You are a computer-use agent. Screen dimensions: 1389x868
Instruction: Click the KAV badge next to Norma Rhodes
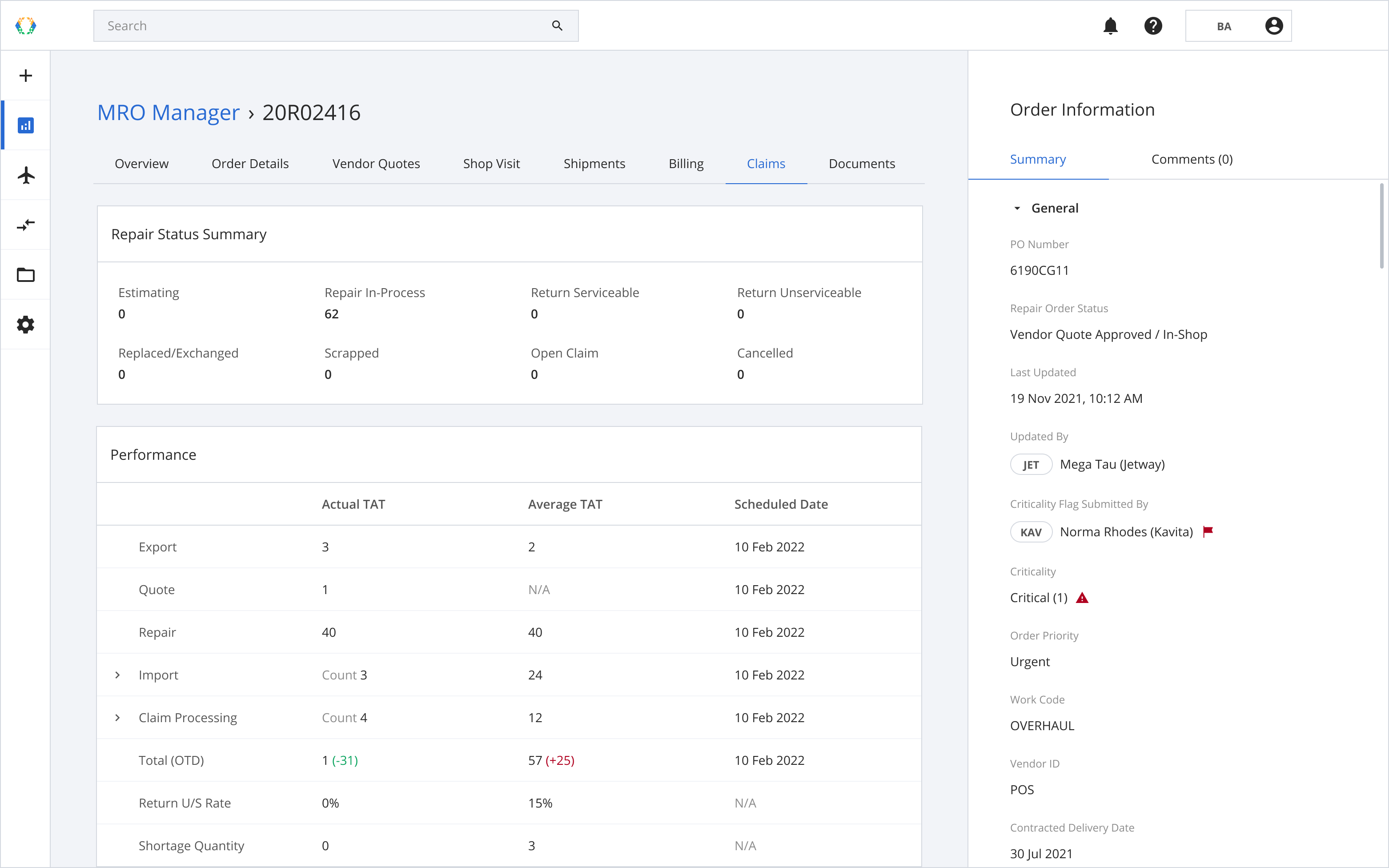[x=1031, y=532]
